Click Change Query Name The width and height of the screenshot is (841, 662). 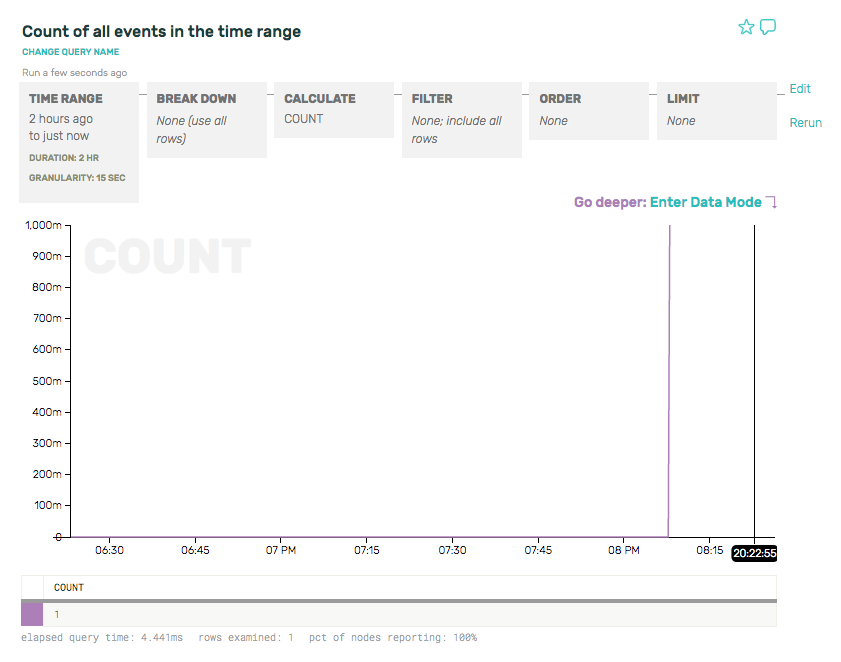click(x=70, y=52)
